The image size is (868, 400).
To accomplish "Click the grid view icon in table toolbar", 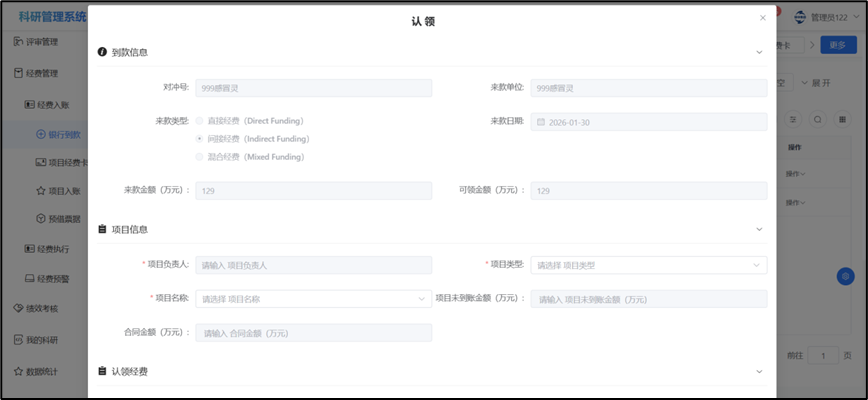I will click(x=841, y=119).
